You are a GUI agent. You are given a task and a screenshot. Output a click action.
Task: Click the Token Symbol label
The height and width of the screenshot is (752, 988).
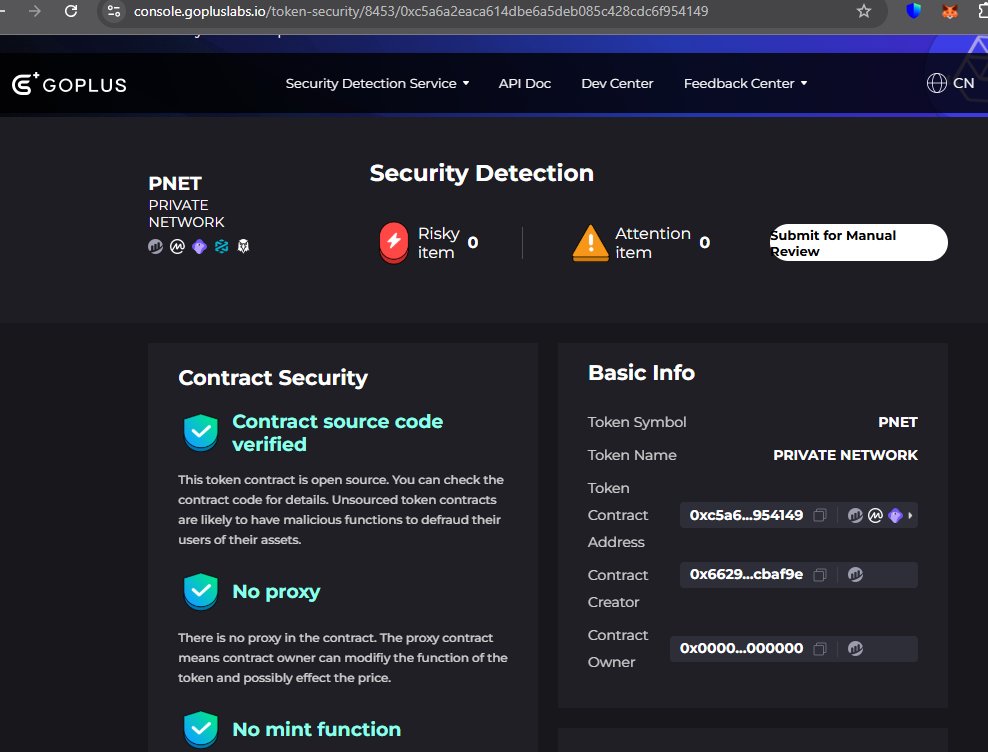click(636, 422)
